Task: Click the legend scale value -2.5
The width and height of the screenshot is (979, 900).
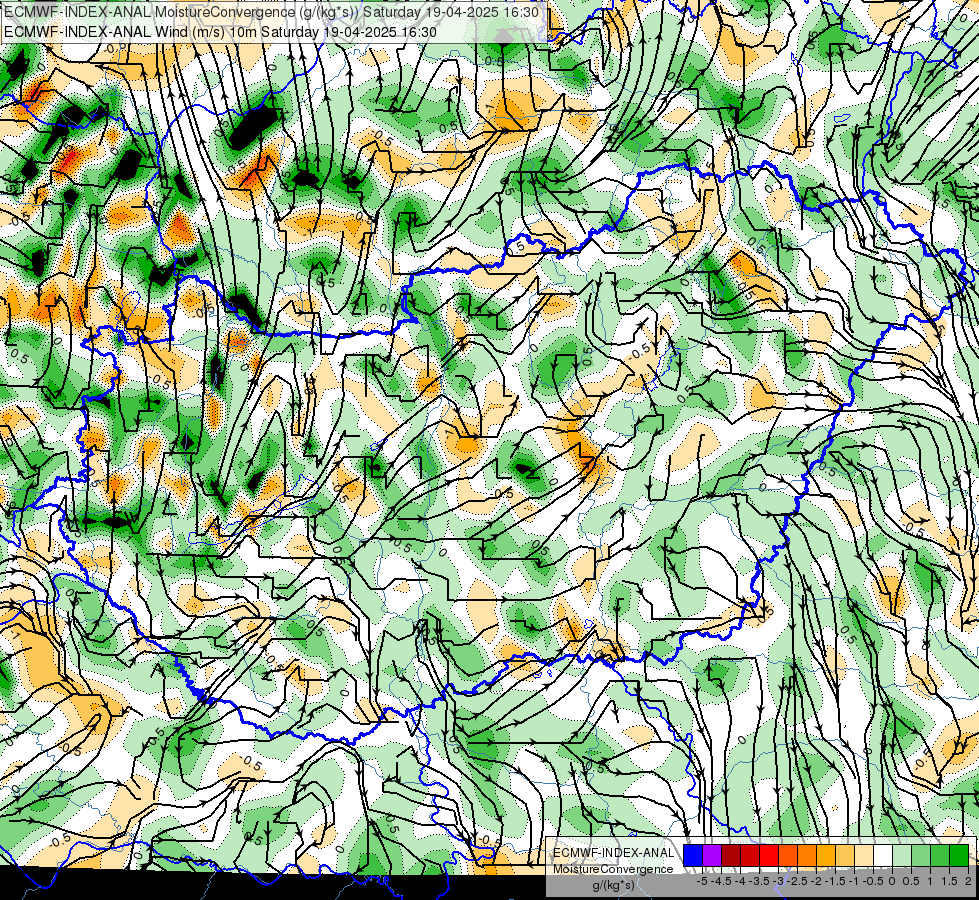Action: (x=797, y=881)
